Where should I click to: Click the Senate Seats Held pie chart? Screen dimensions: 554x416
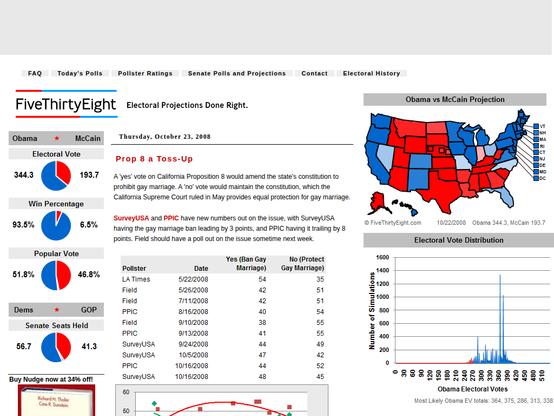click(x=56, y=347)
